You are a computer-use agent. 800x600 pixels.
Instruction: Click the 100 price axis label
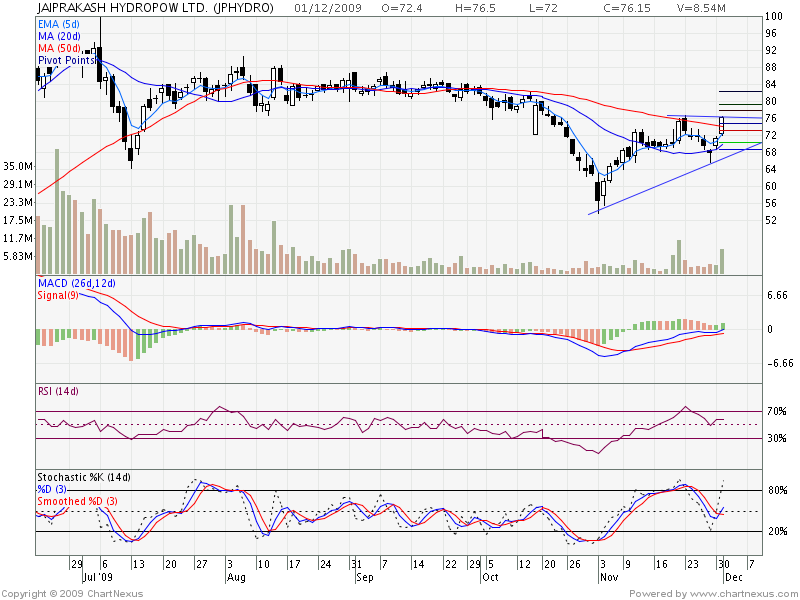click(x=774, y=16)
